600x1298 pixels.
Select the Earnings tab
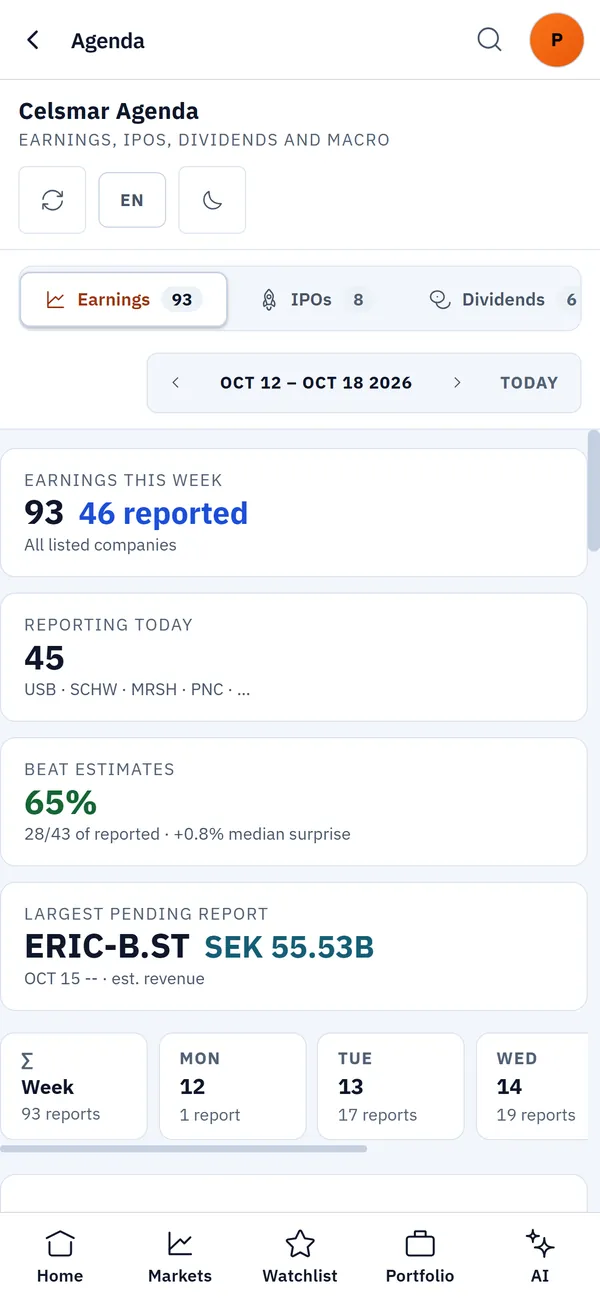123,300
